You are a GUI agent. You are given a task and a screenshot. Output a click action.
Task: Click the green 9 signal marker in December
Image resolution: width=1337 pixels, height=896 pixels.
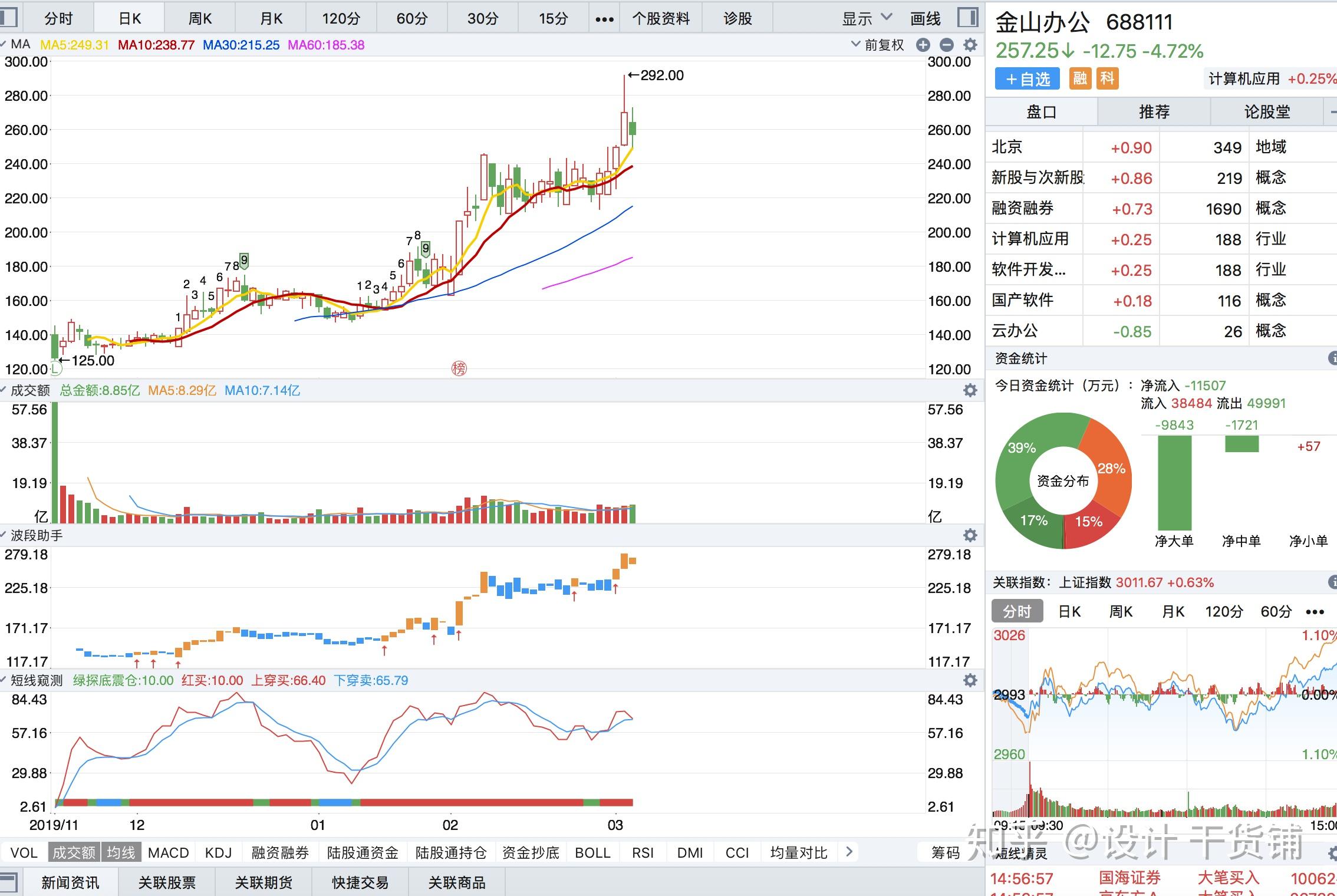point(244,261)
